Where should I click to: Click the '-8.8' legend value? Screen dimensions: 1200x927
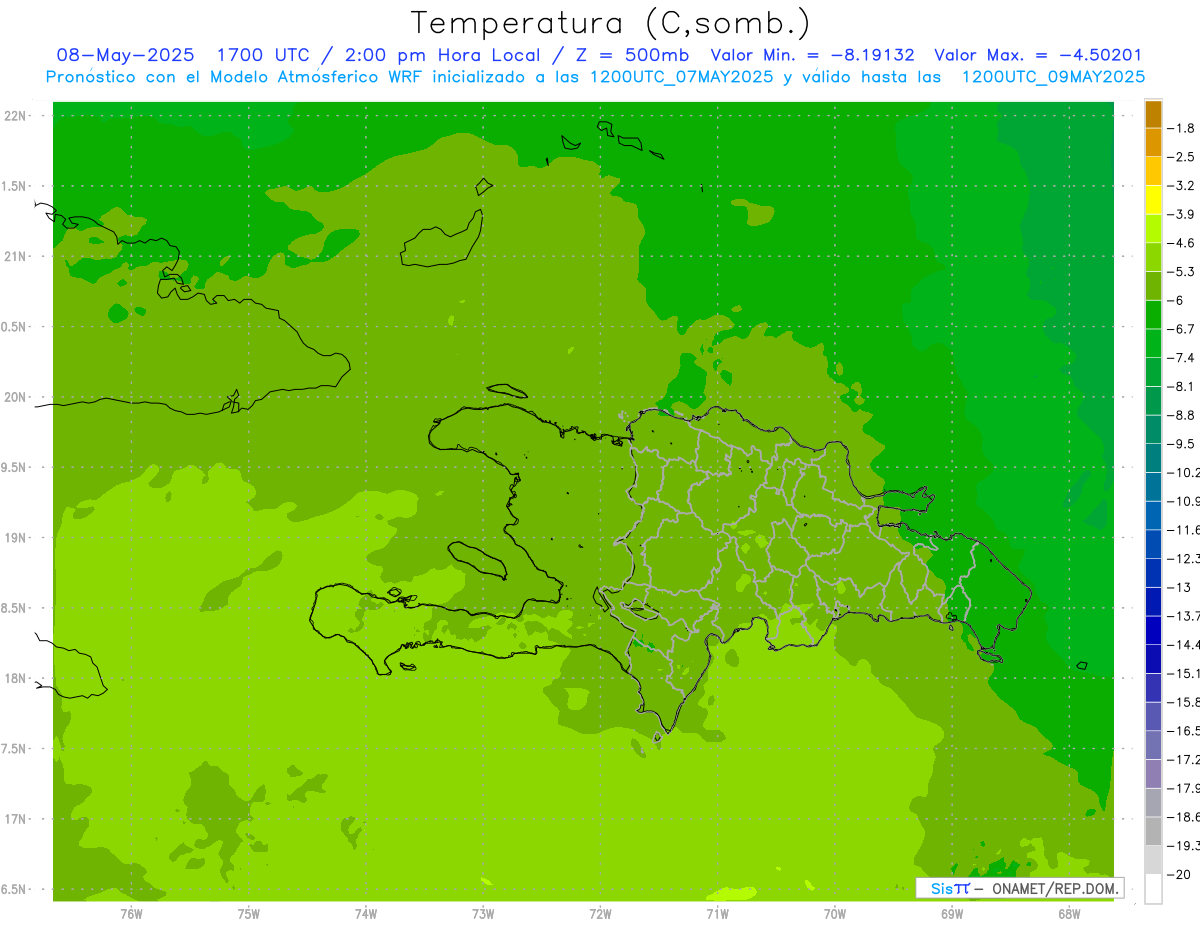tap(1182, 415)
